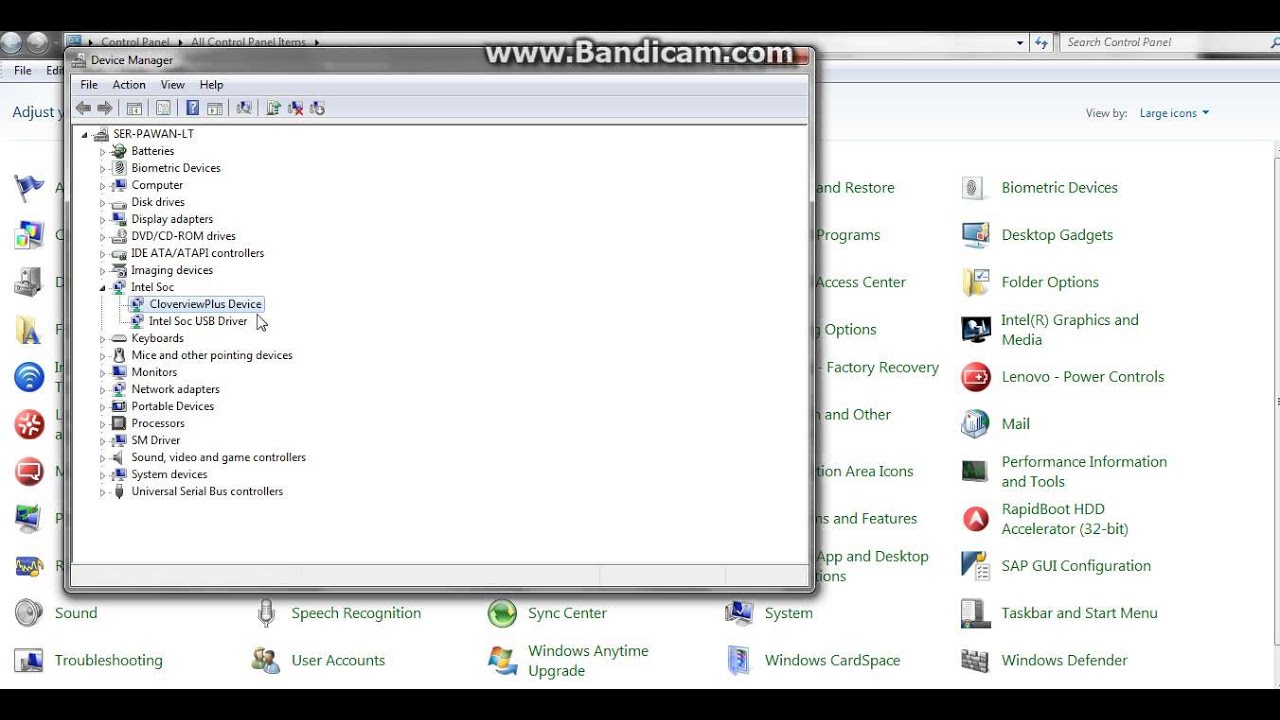Click the Update Driver Software toolbar icon
1280x720 pixels.
click(x=273, y=108)
